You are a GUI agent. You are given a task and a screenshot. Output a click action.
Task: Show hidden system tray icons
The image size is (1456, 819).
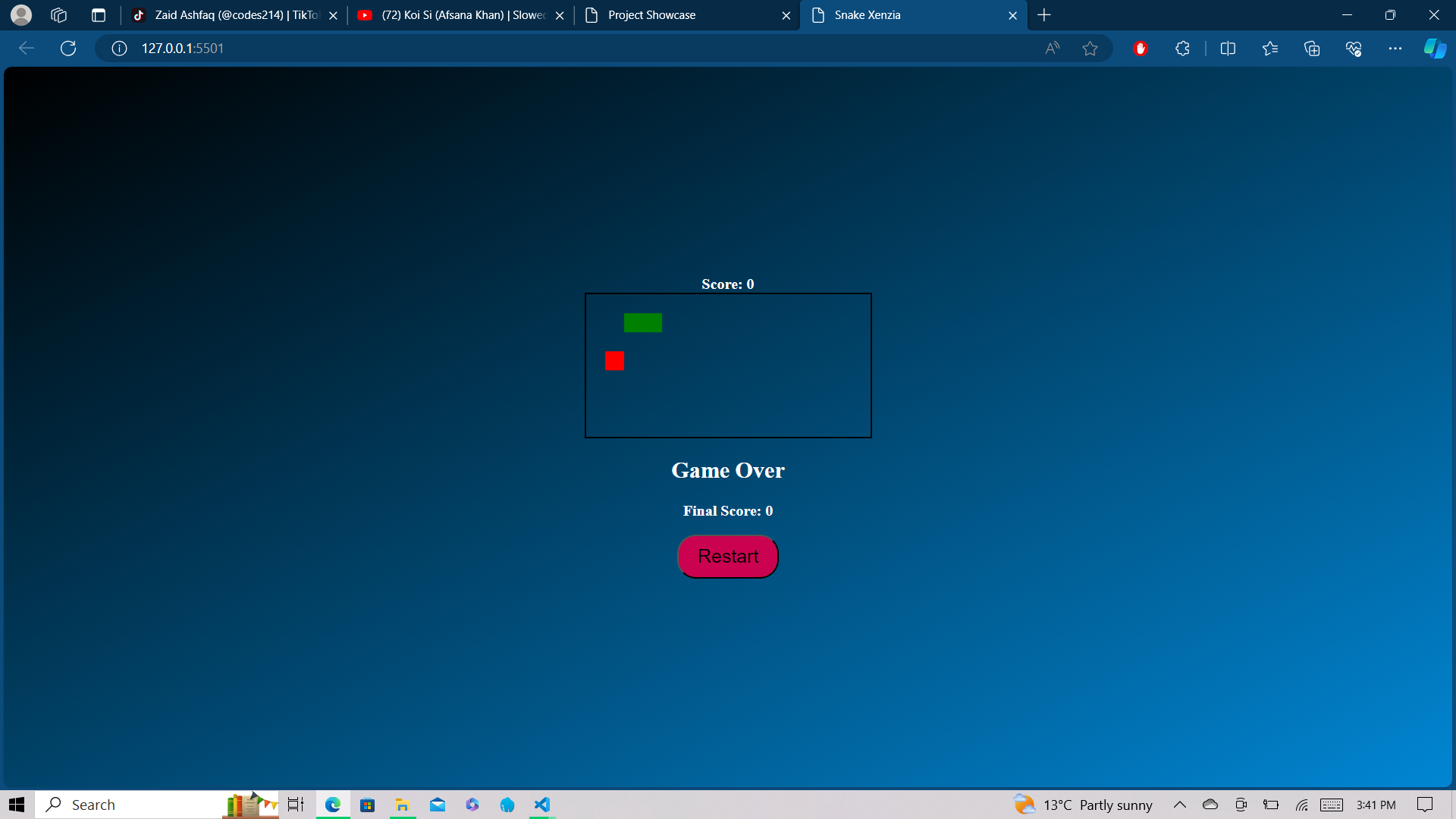[1179, 805]
